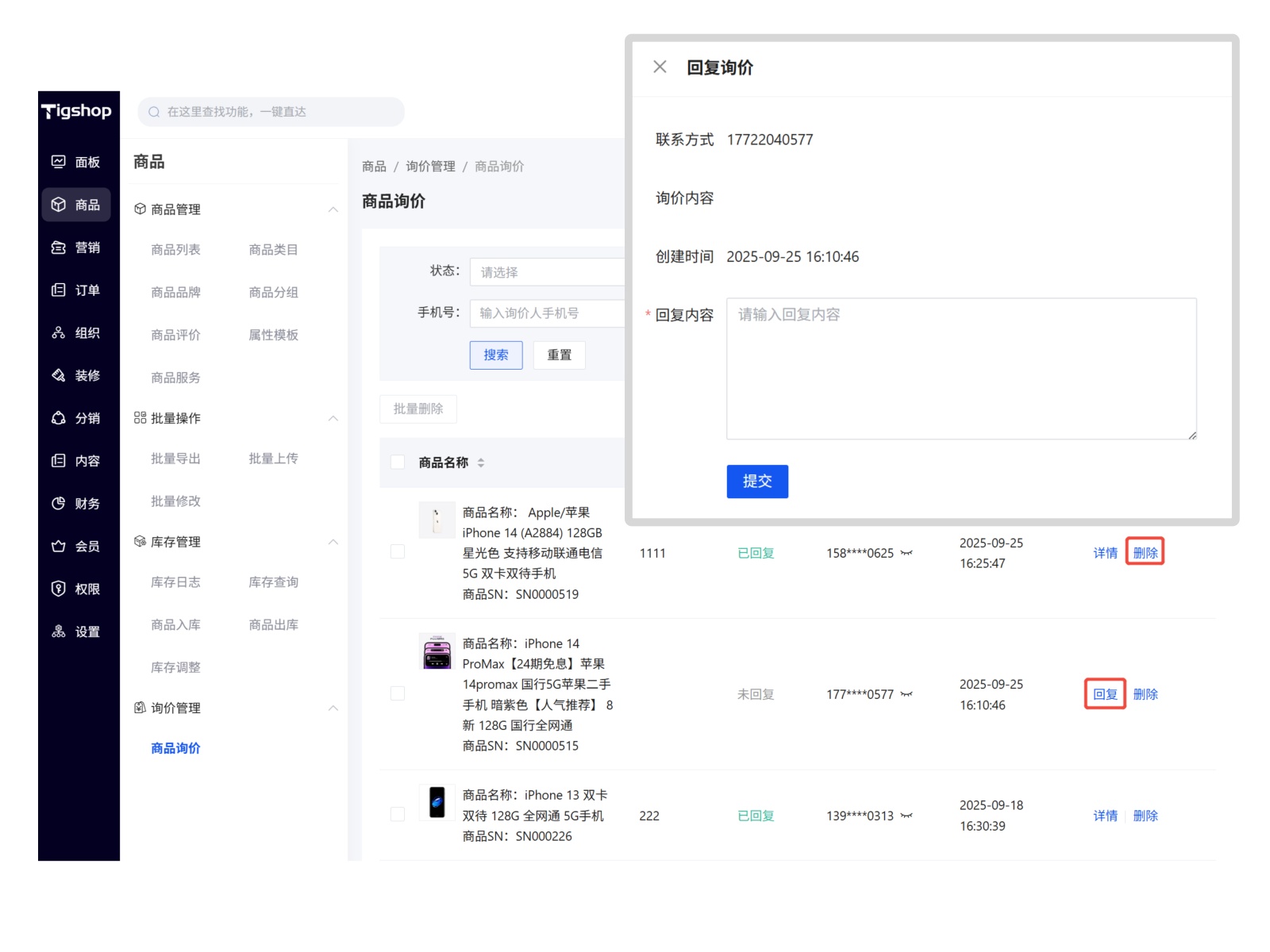Reveal masked phone number for 158****0625

(x=906, y=553)
